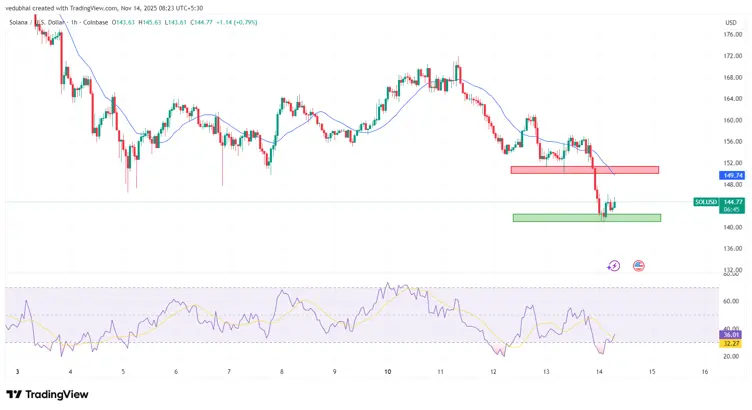Click the green 144.77 current price label

click(733, 200)
